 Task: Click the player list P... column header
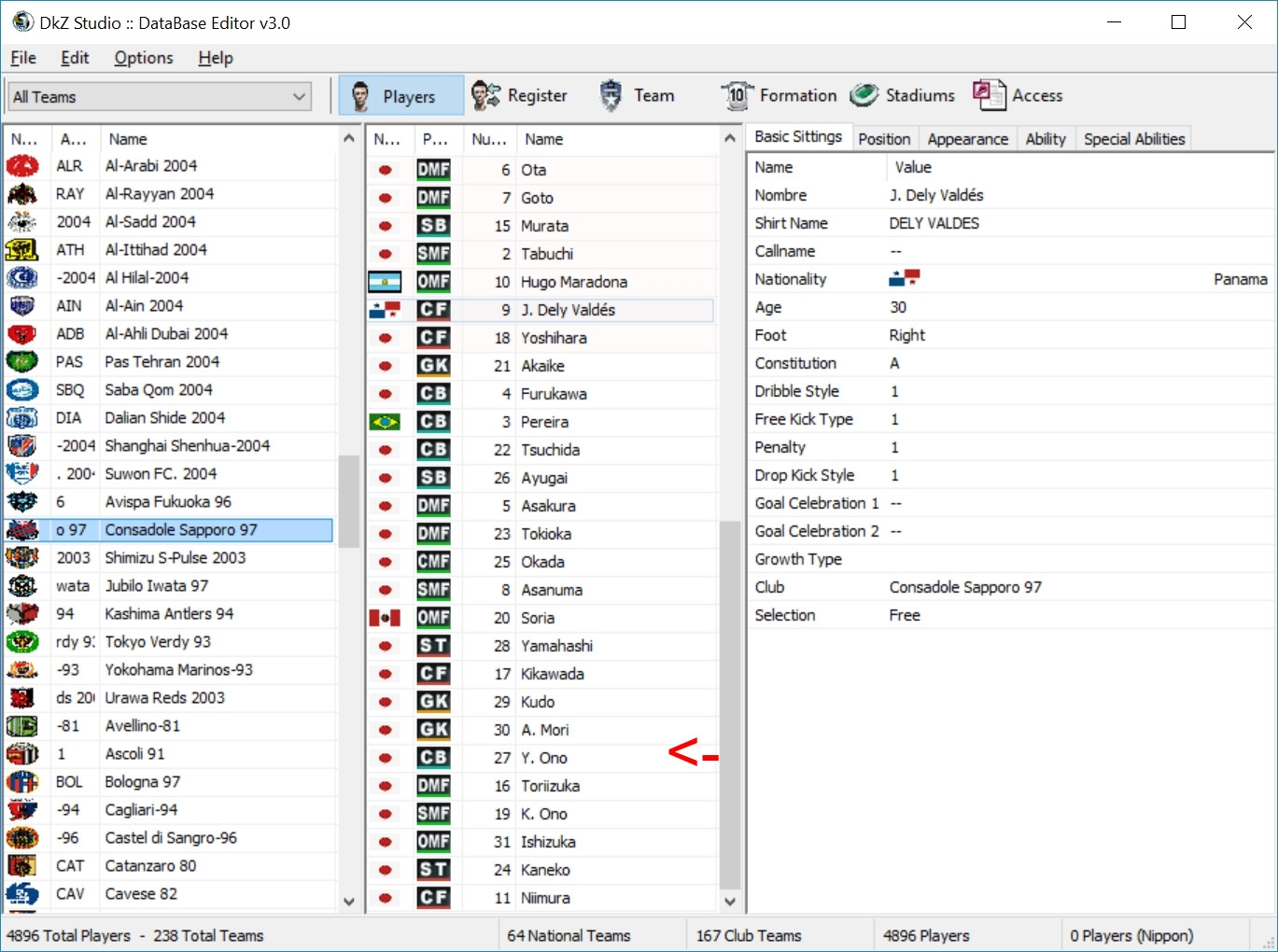tap(435, 139)
